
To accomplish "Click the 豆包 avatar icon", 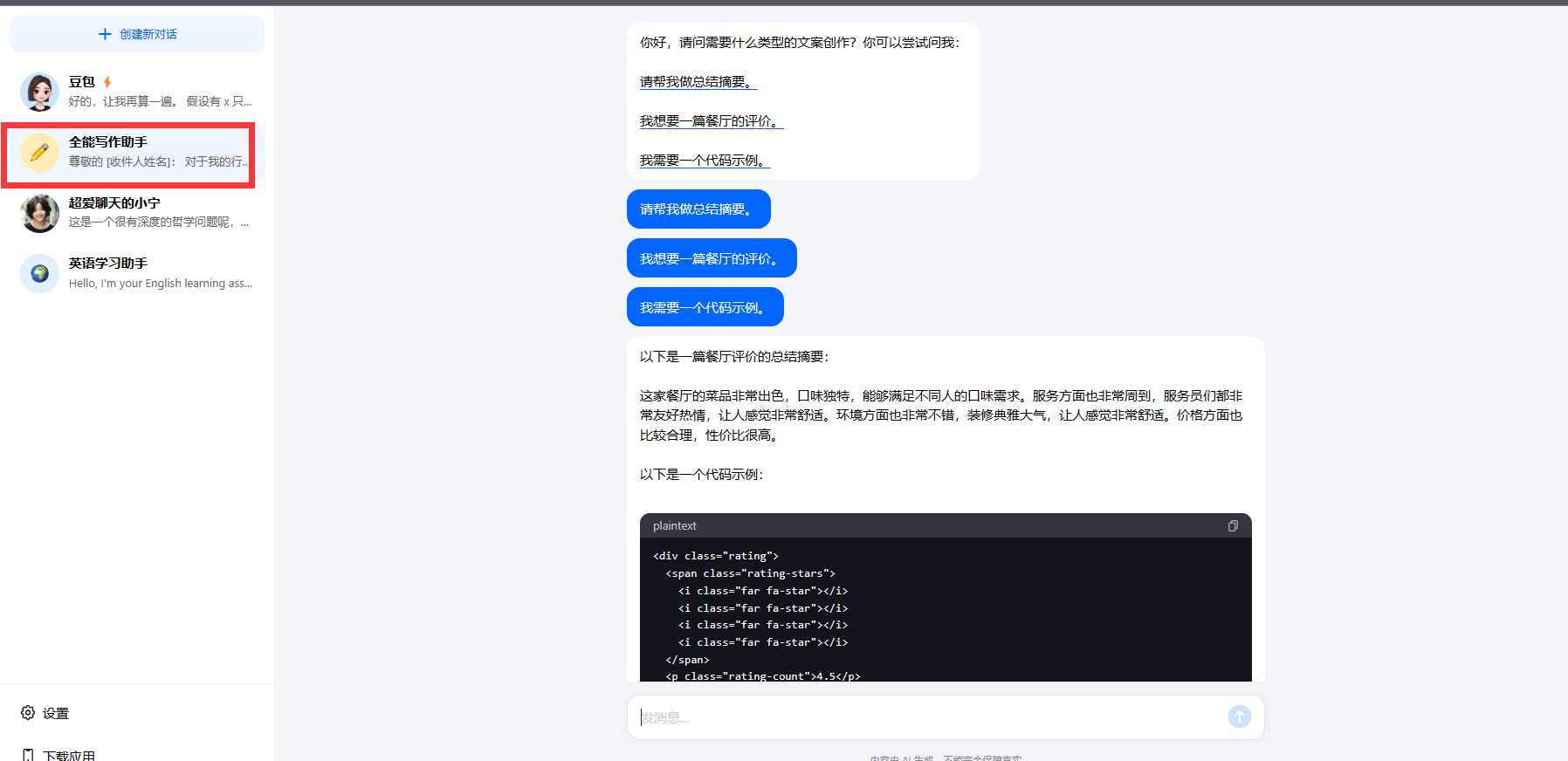I will point(39,92).
